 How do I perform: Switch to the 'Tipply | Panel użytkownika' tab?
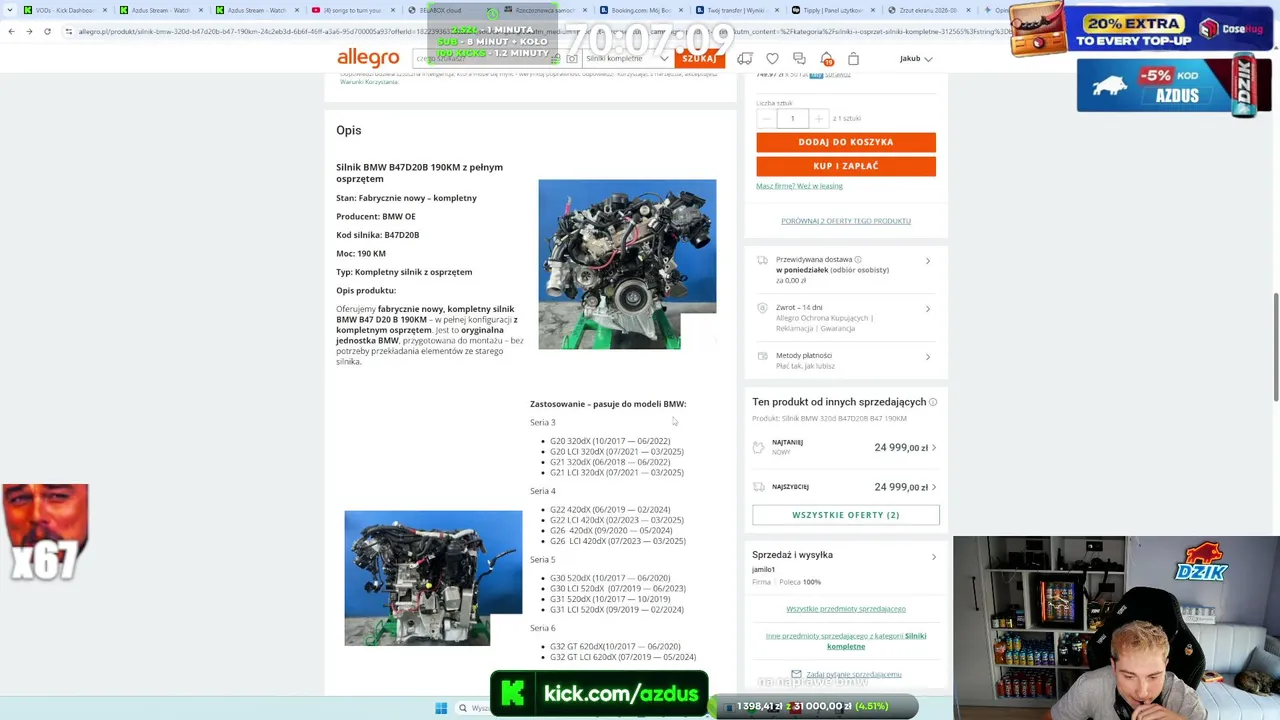click(834, 10)
